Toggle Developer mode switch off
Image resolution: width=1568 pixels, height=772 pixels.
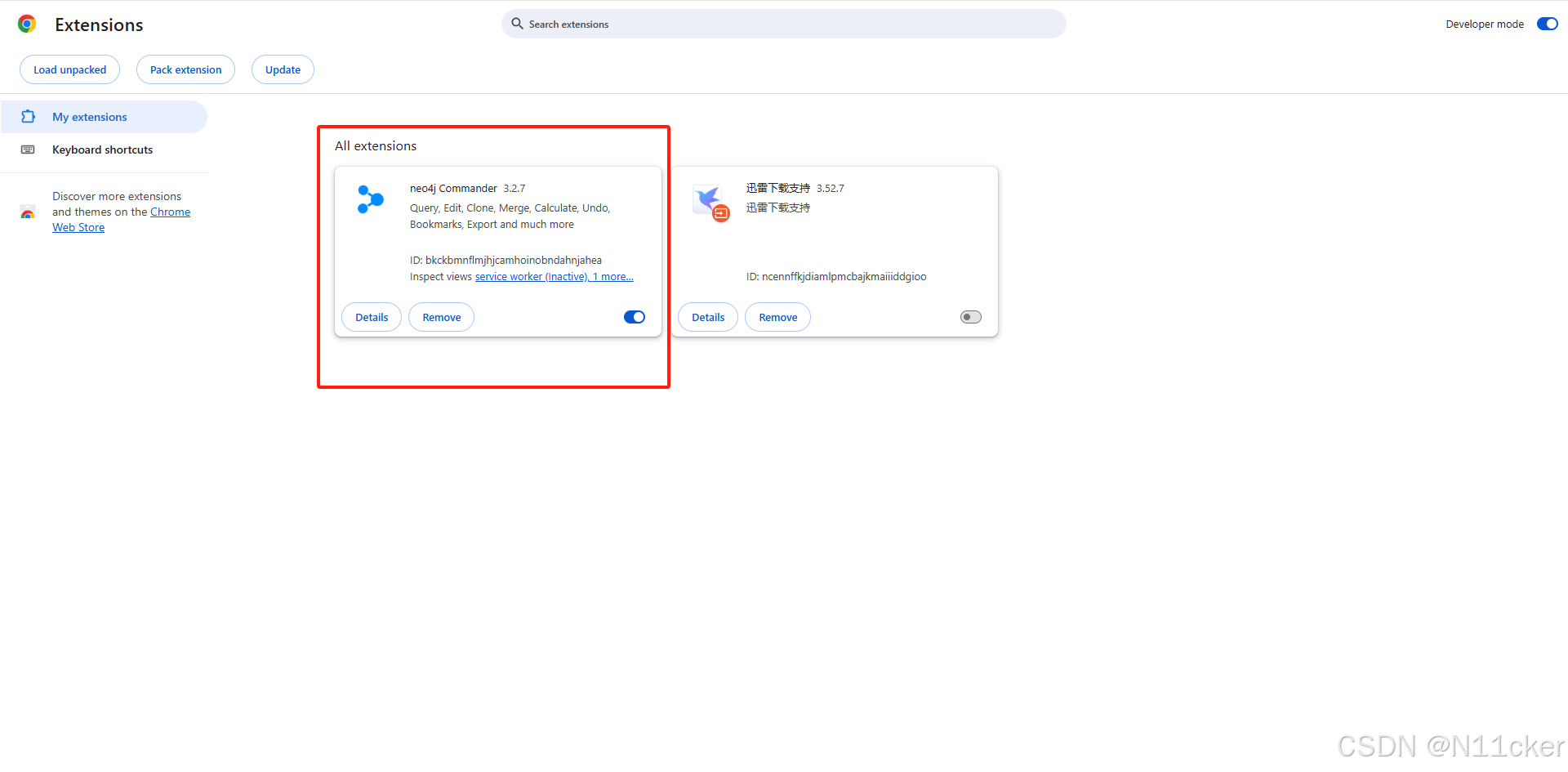(x=1548, y=24)
